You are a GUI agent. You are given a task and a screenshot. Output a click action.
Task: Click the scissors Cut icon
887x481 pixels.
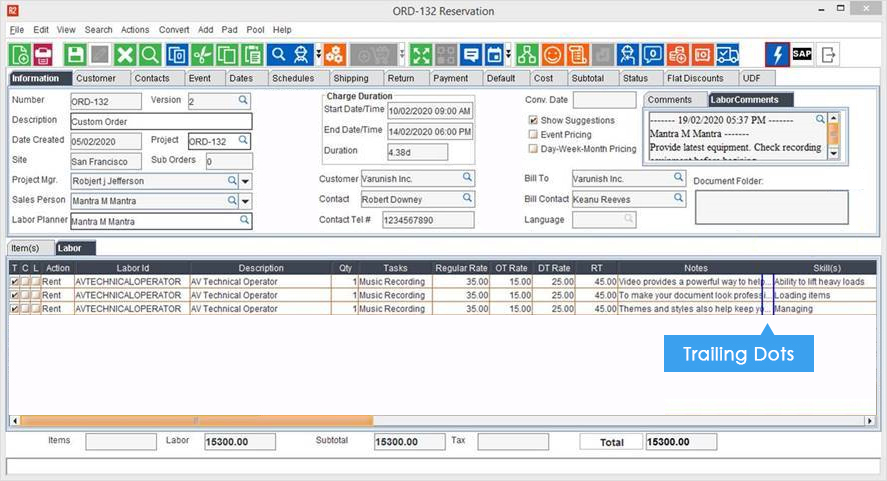[203, 54]
